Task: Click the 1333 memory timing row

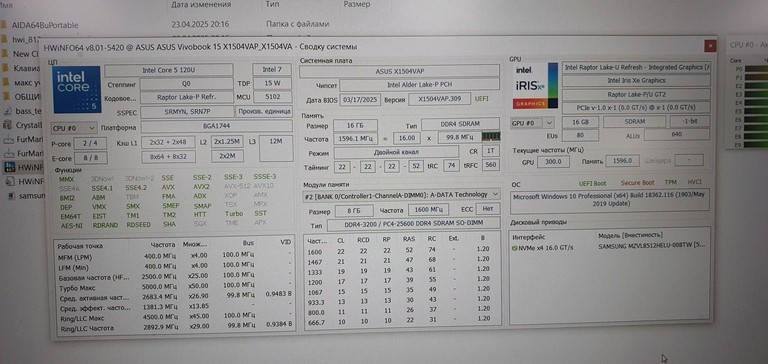Action: click(402, 270)
